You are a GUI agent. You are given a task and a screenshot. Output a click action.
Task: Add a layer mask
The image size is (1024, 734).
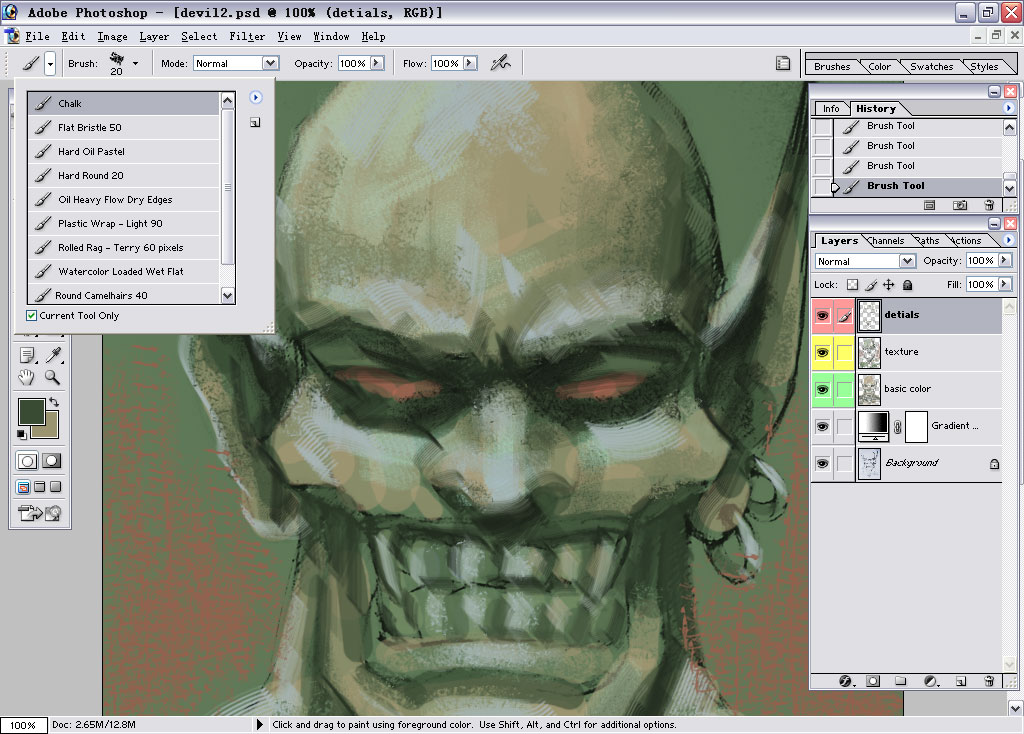pyautogui.click(x=873, y=681)
